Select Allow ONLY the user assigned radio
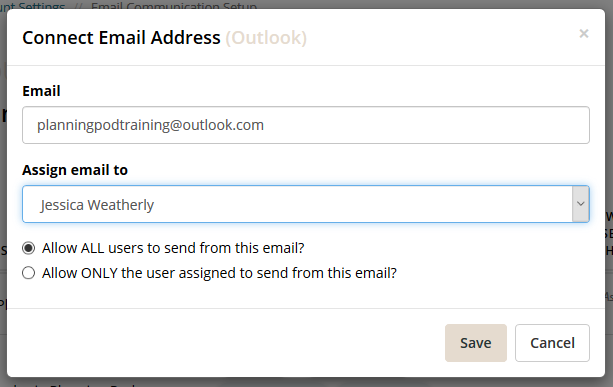 click(29, 273)
